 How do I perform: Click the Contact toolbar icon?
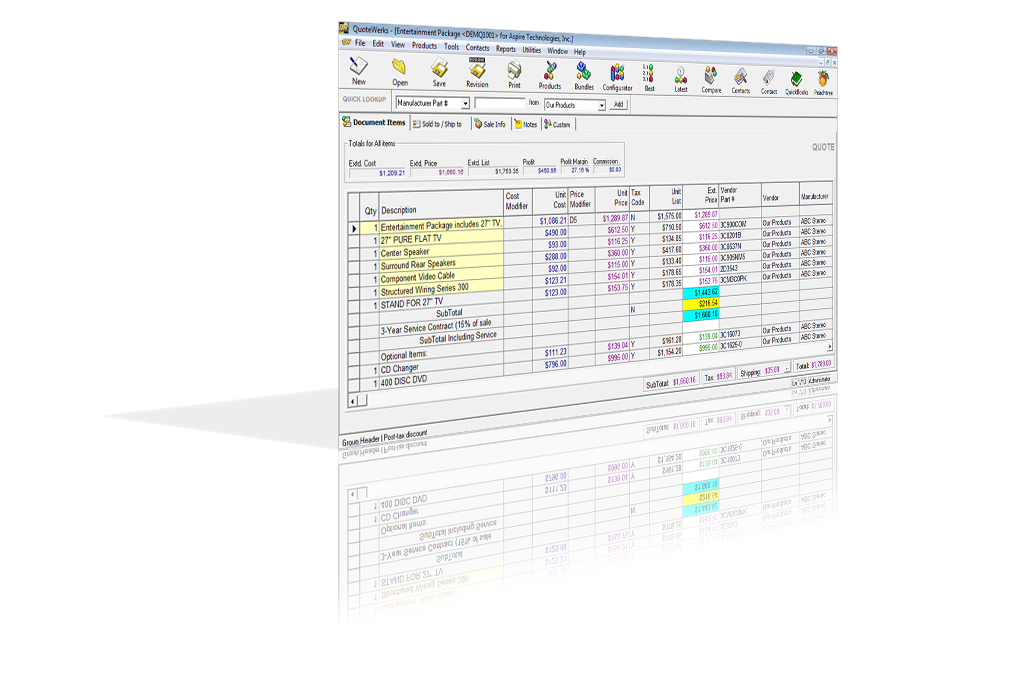point(768,79)
